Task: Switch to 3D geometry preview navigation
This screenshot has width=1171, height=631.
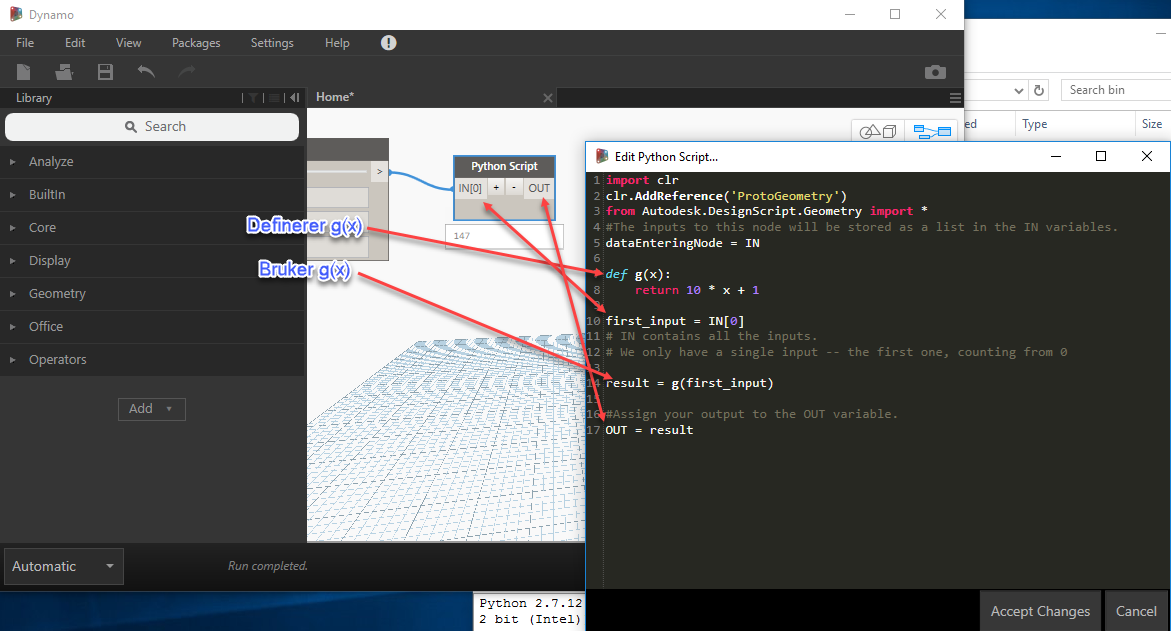Action: pyautogui.click(x=878, y=132)
